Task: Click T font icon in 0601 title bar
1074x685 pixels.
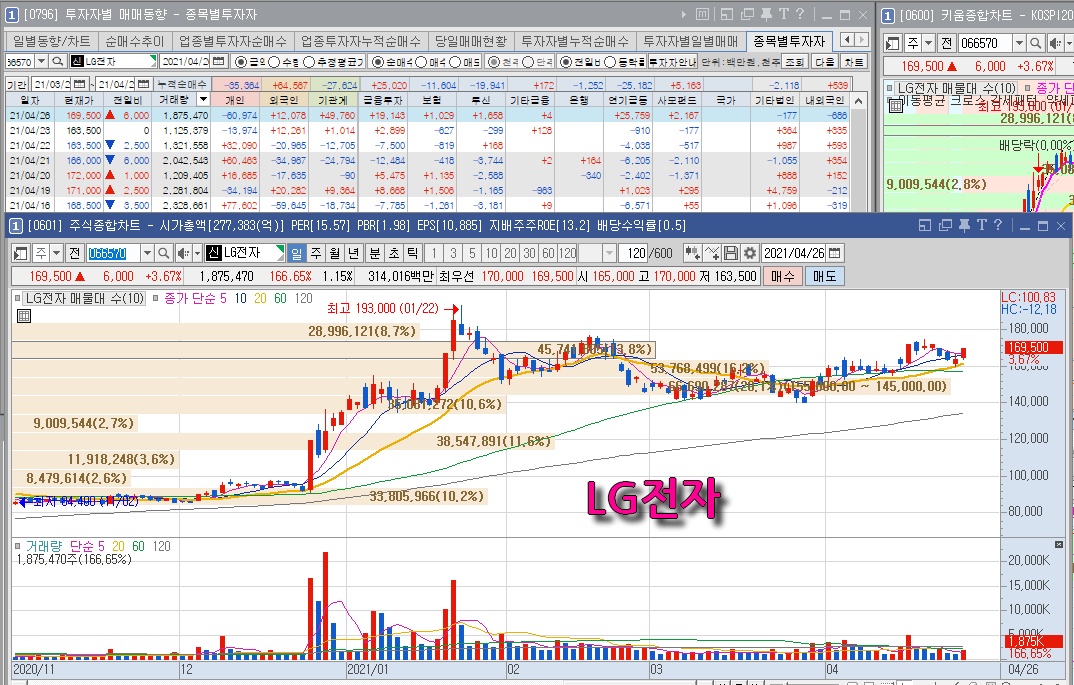Action: coord(981,225)
